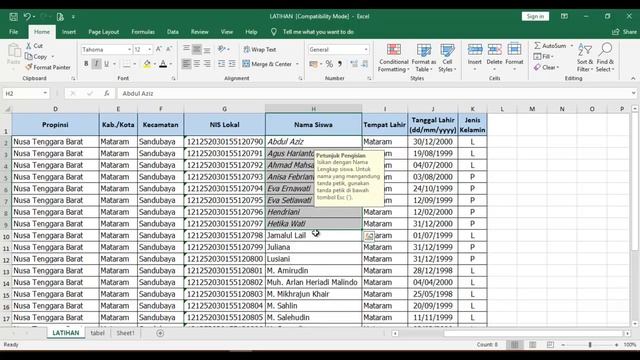Select cell with name Jamalul Lail
The height and width of the screenshot is (360, 640).
313,236
